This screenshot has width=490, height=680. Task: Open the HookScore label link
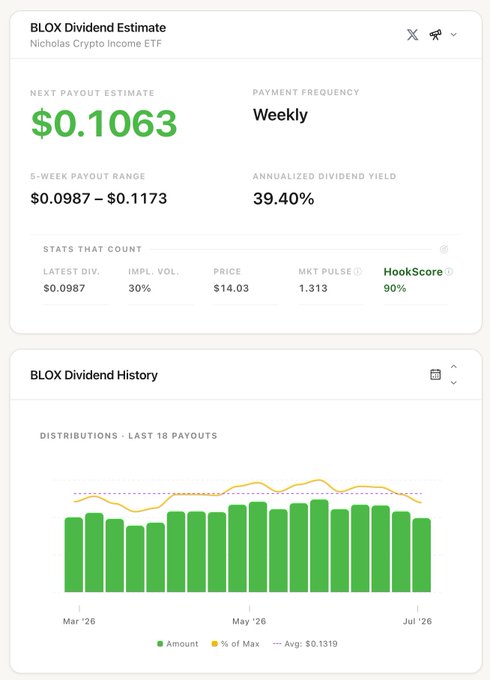(x=413, y=272)
